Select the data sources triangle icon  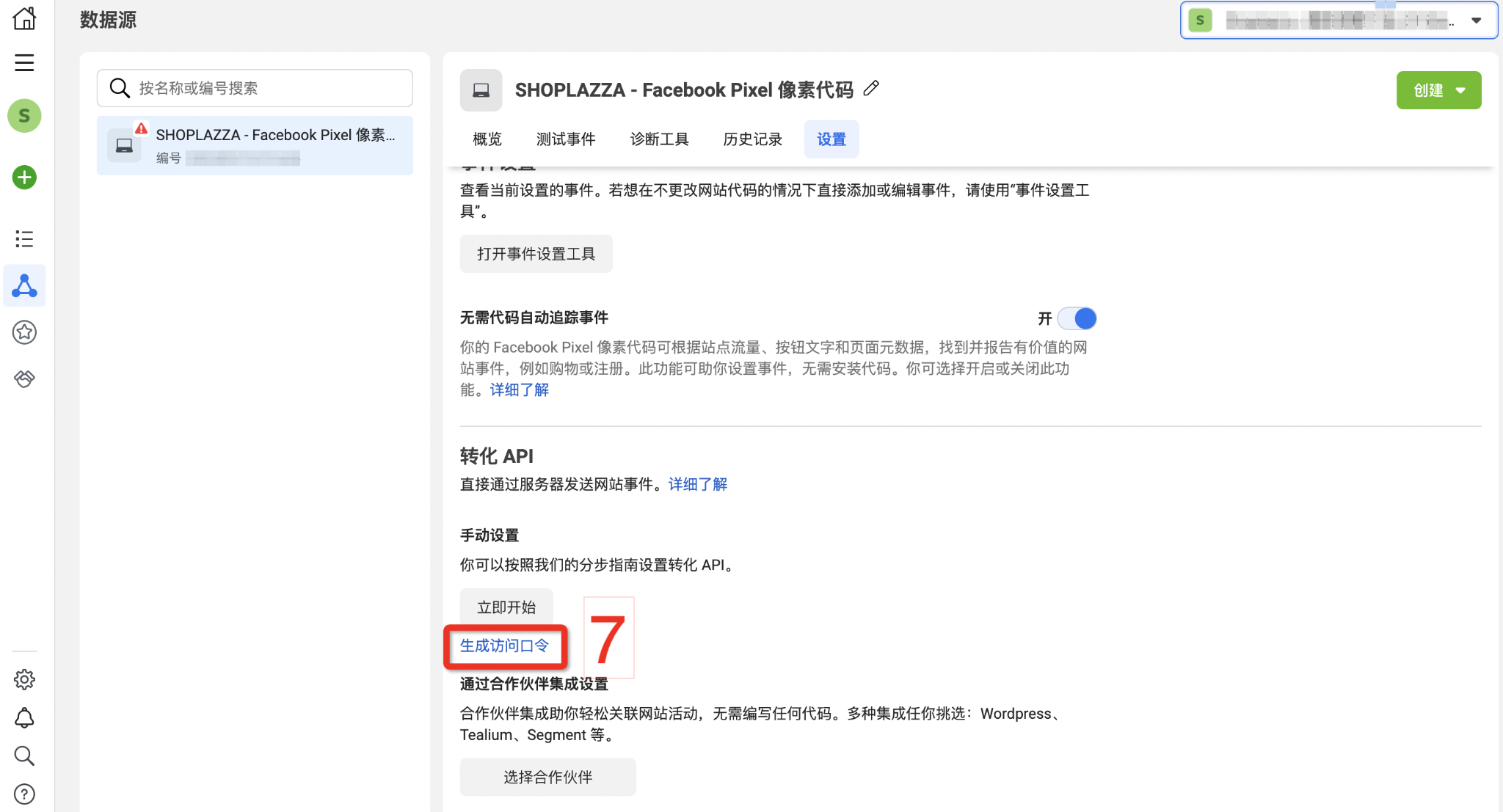24,285
